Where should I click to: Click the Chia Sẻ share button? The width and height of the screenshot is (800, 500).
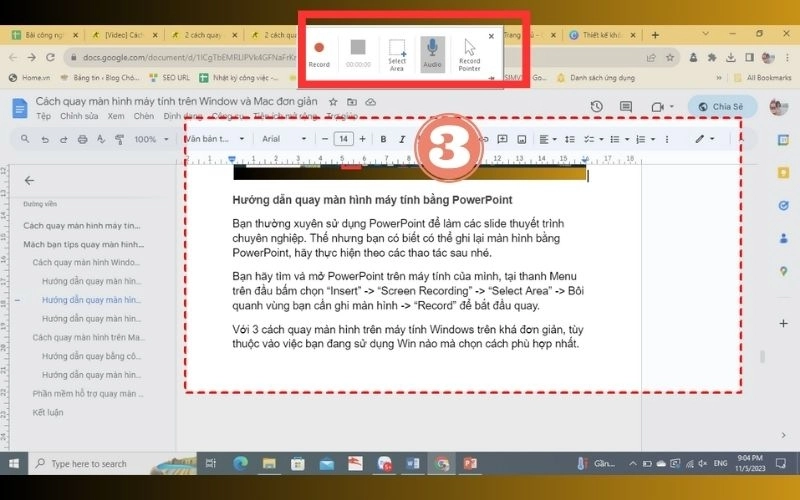[721, 107]
